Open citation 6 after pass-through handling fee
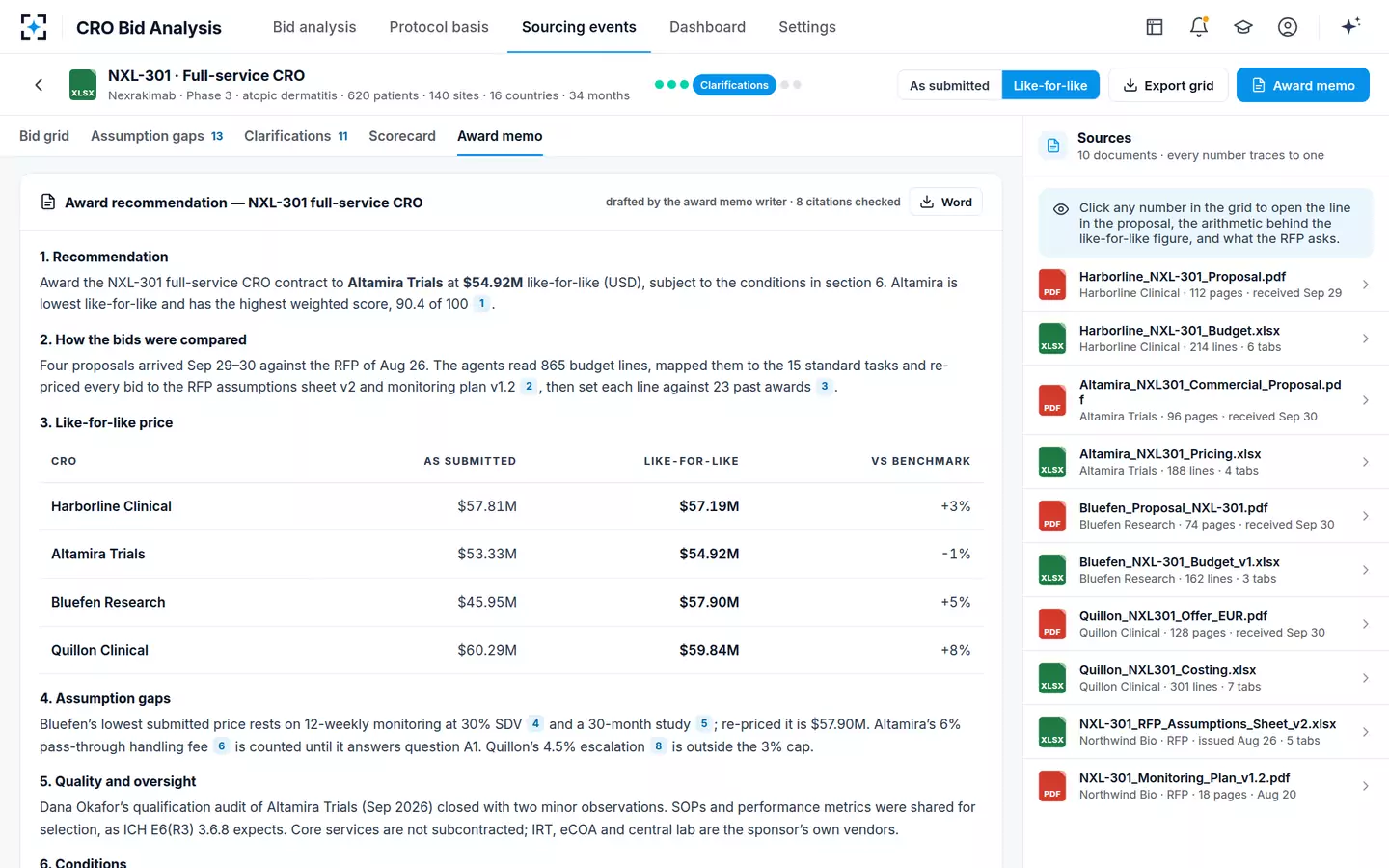 [x=221, y=746]
